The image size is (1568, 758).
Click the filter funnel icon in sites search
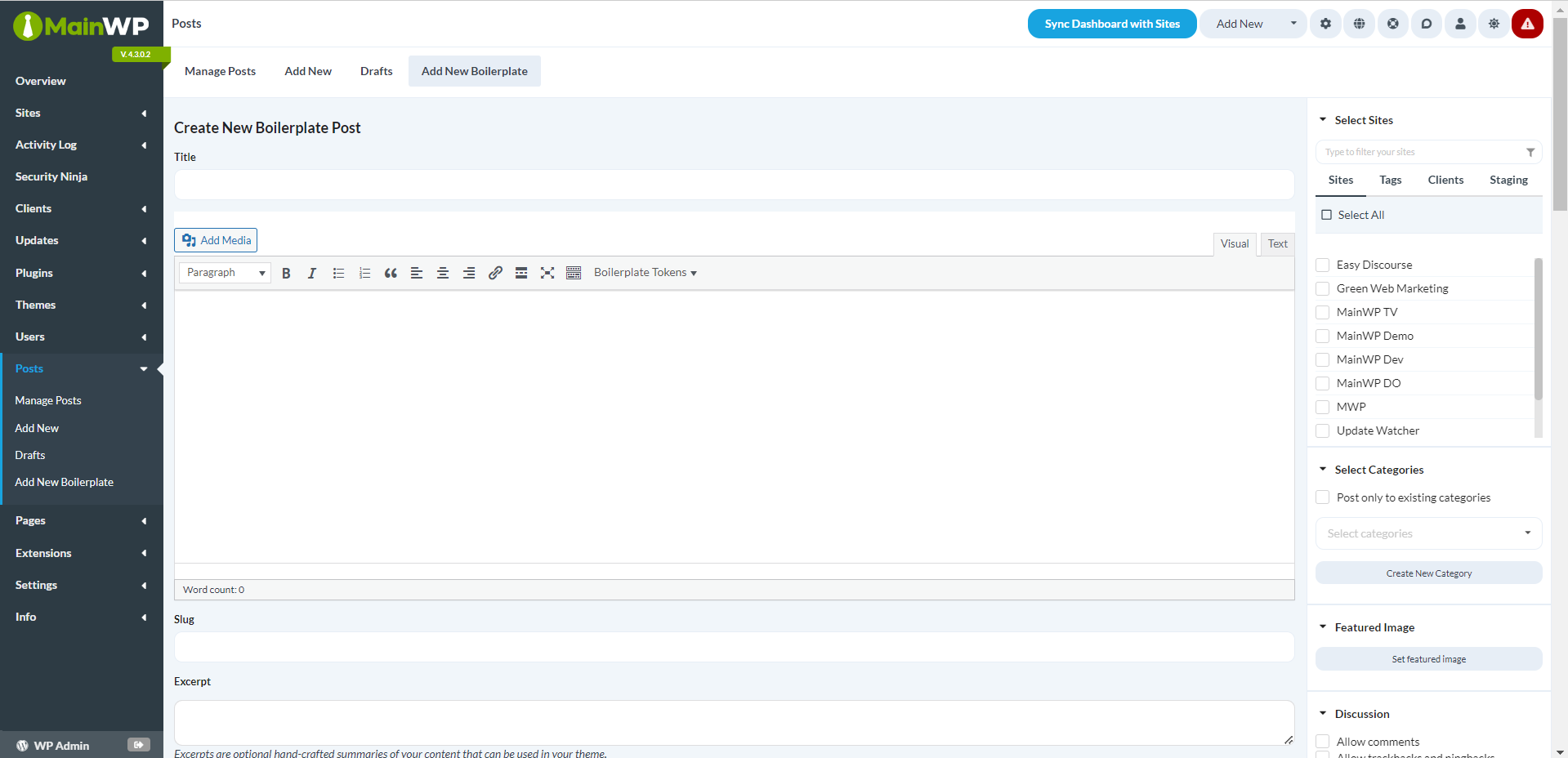tap(1530, 152)
